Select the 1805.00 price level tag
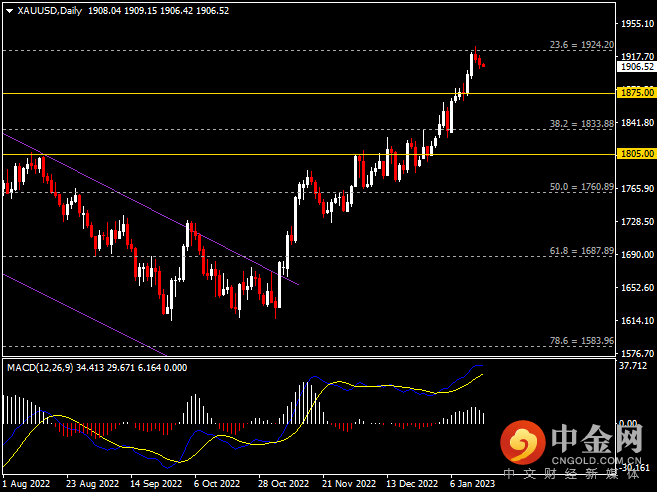The width and height of the screenshot is (657, 492). tap(636, 154)
